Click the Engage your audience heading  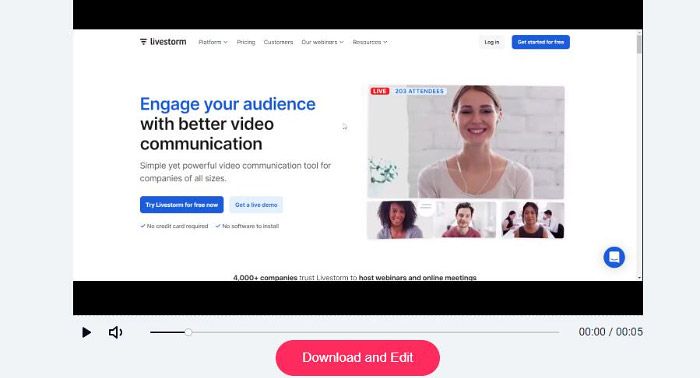(228, 104)
